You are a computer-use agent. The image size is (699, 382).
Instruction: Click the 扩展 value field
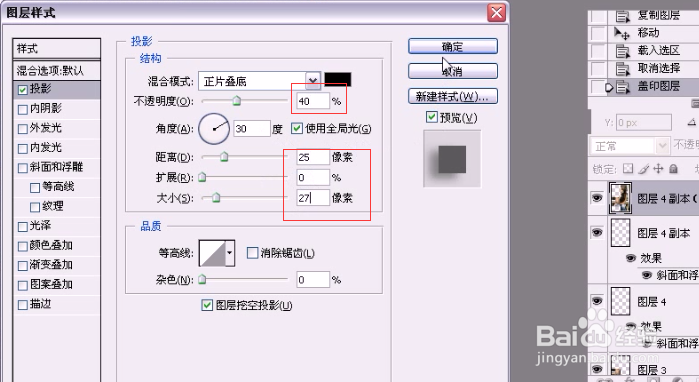click(x=313, y=177)
